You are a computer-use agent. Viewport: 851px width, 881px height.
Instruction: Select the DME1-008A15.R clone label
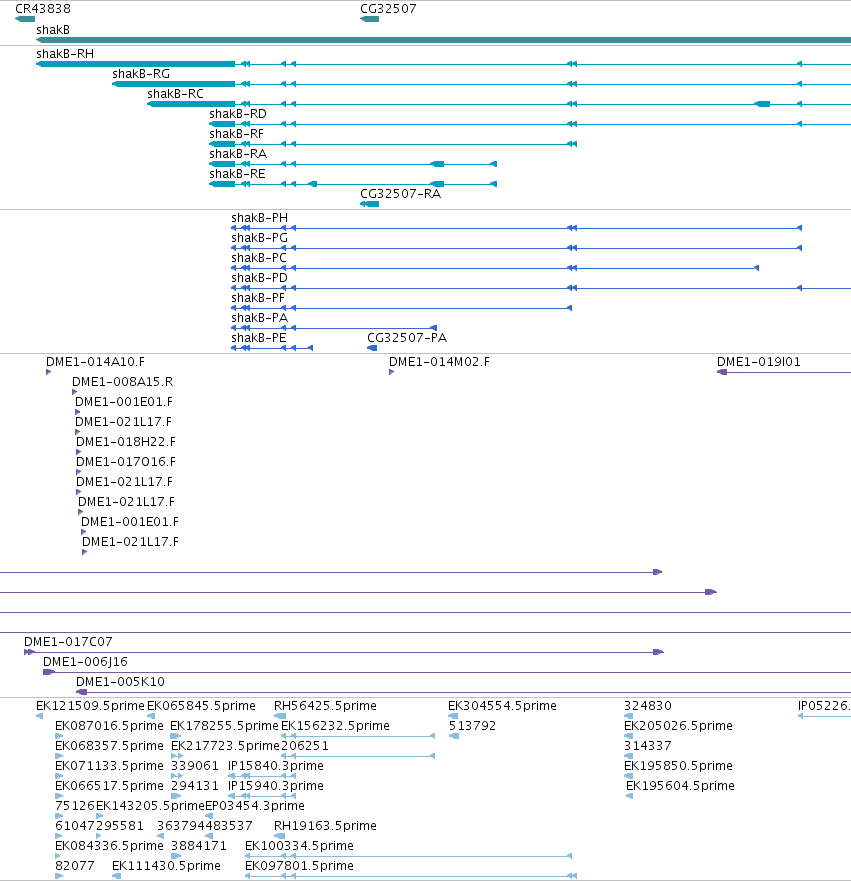122,382
